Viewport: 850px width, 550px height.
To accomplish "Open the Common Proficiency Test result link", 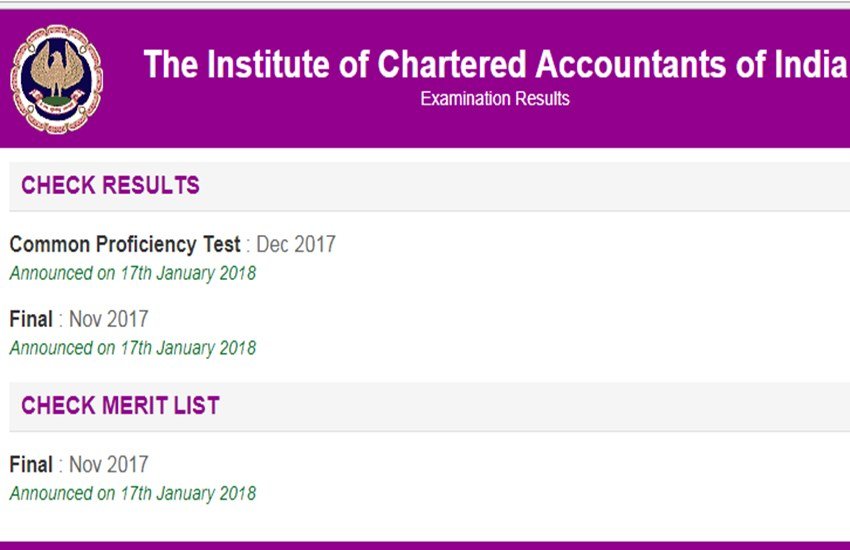I will click(125, 244).
